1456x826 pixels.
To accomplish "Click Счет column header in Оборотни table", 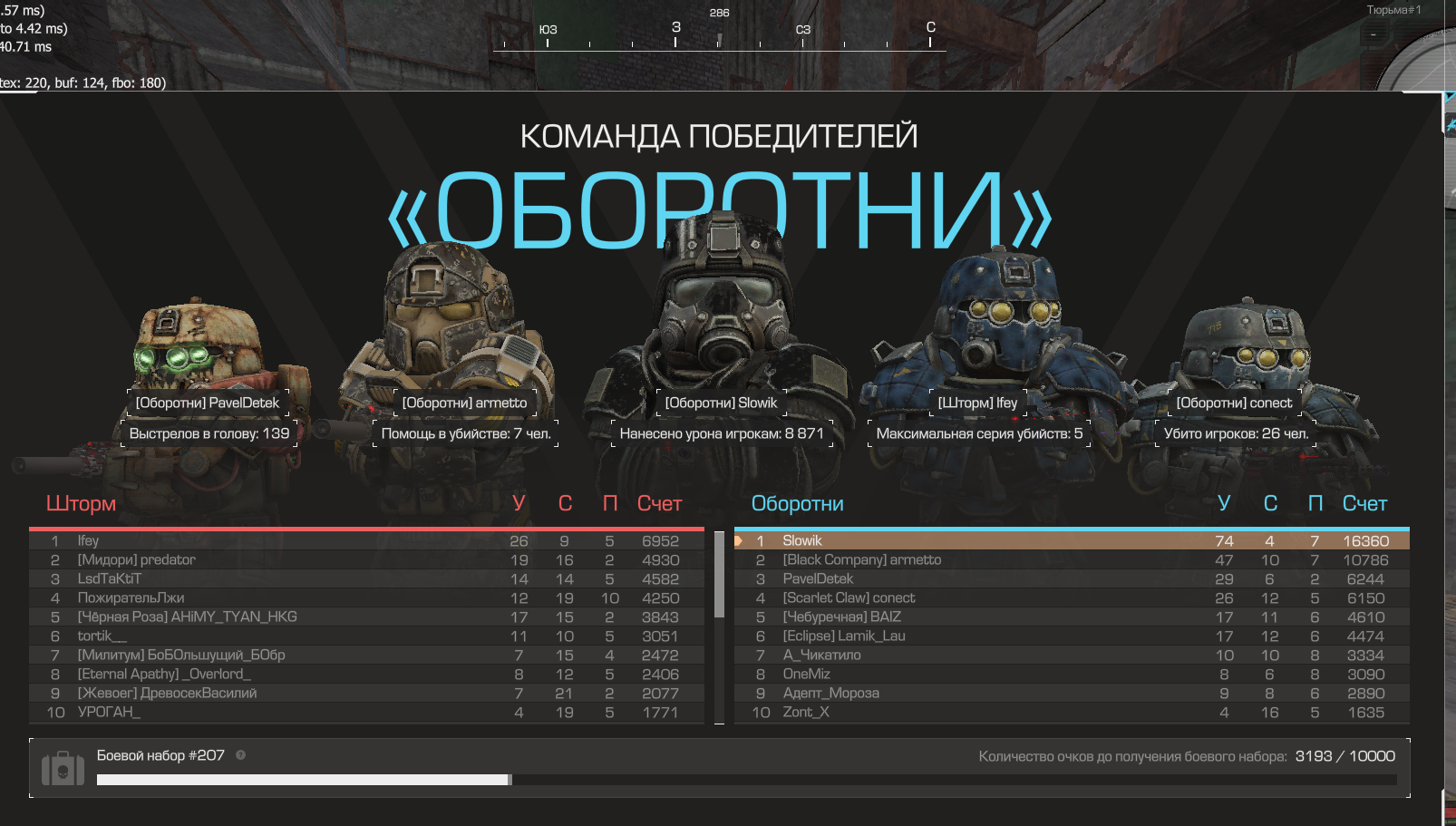I will [x=1364, y=504].
